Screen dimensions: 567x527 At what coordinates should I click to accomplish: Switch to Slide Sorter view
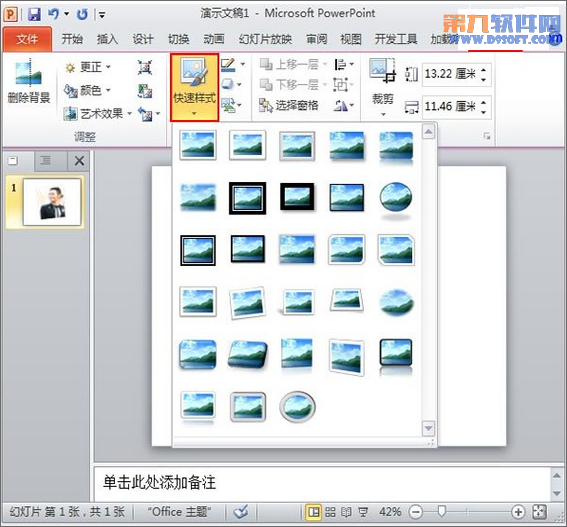tap(330, 512)
